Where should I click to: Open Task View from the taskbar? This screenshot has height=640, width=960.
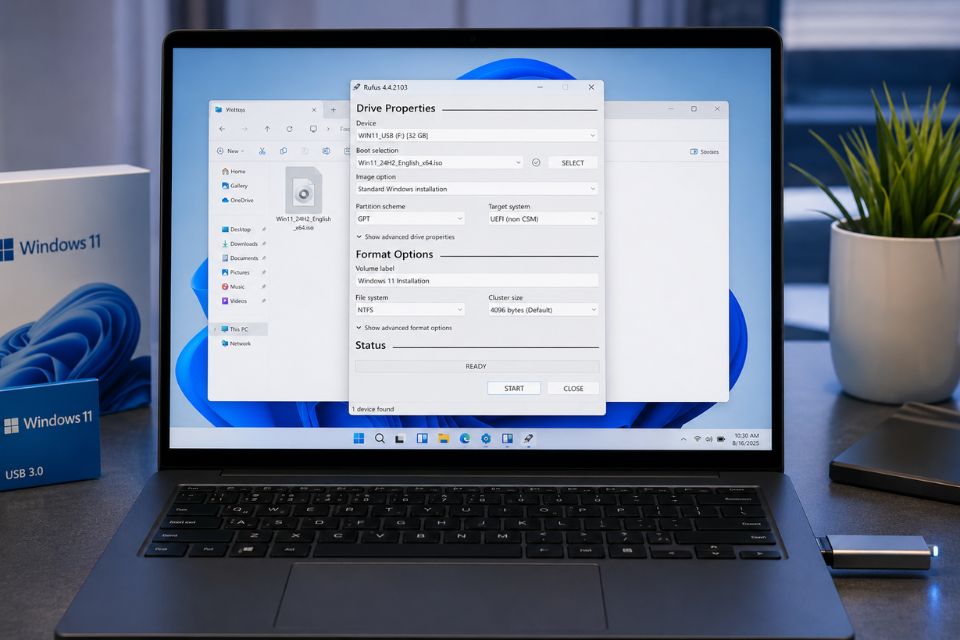400,439
